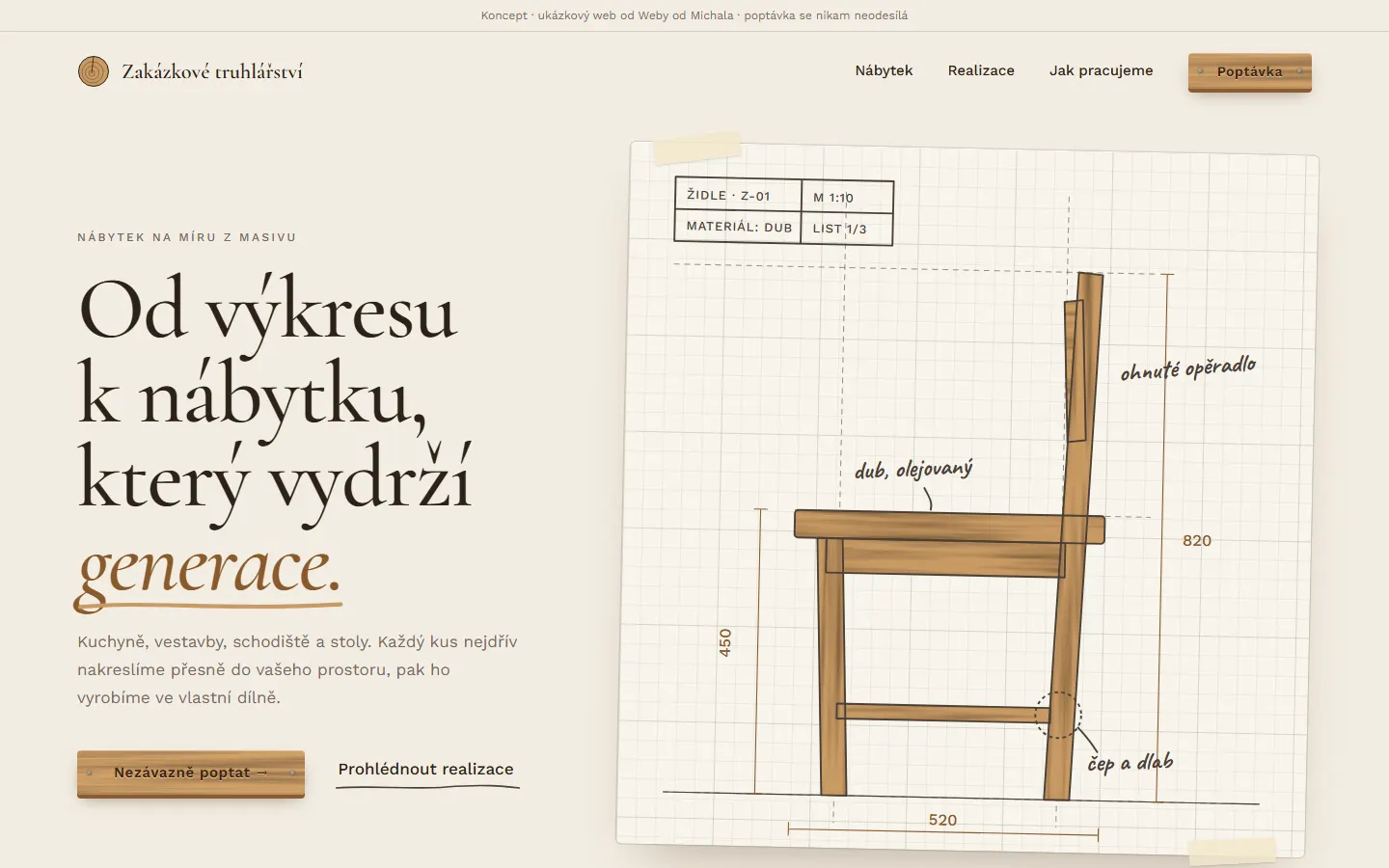Click the 'čep a dlab' annotation
The height and width of the screenshot is (868, 1389).
1130,763
